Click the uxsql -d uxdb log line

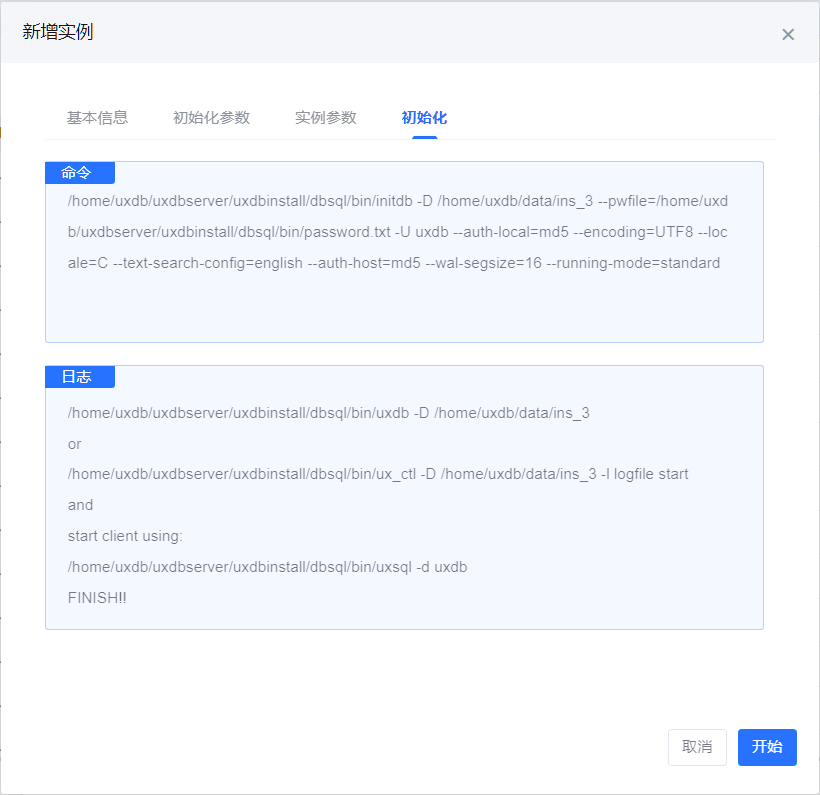pos(267,567)
